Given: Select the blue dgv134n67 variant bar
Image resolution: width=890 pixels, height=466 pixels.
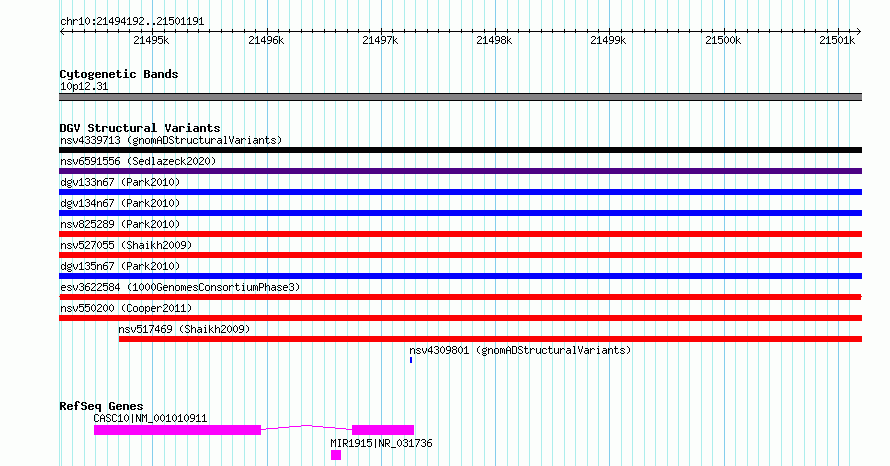Looking at the screenshot, I should [460, 213].
